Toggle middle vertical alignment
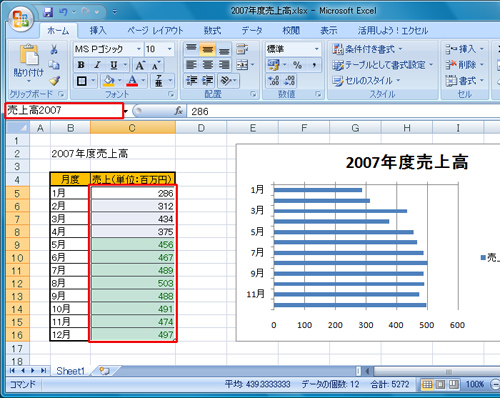 pos(207,49)
